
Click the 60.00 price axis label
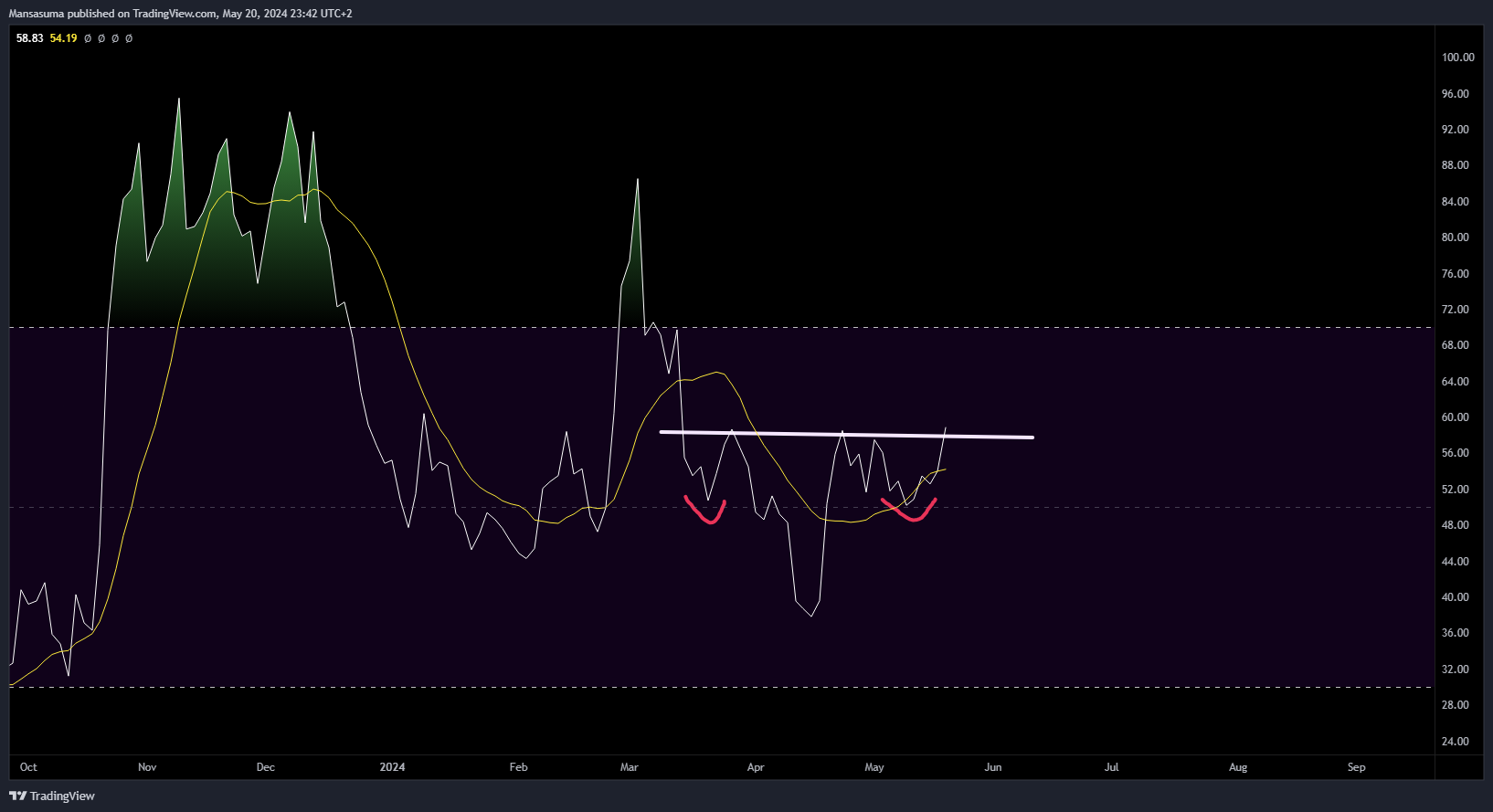1455,417
